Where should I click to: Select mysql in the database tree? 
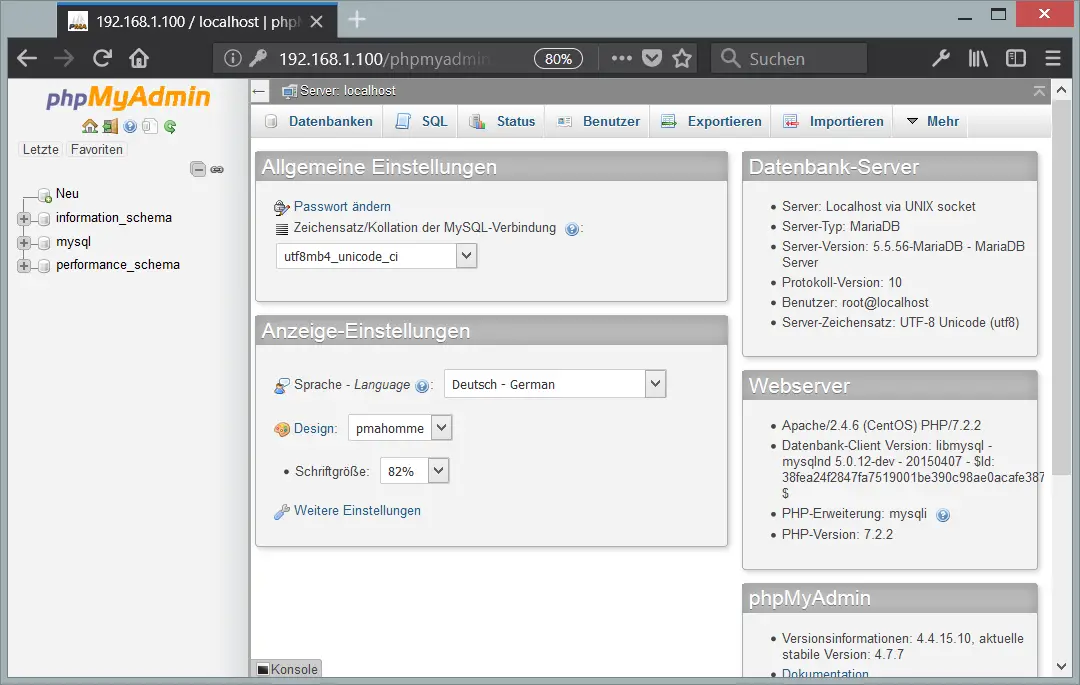pos(73,242)
